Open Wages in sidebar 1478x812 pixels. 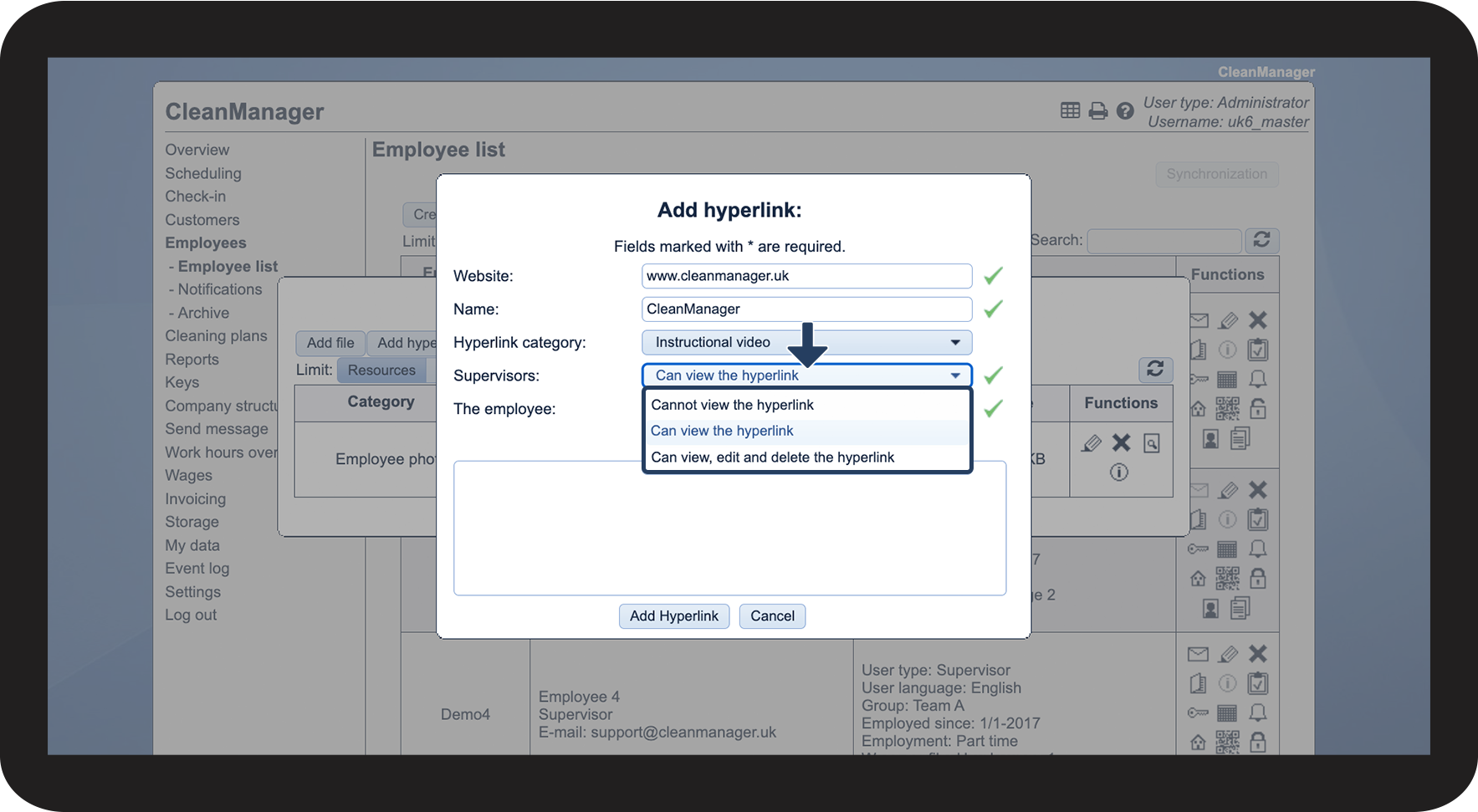click(188, 475)
